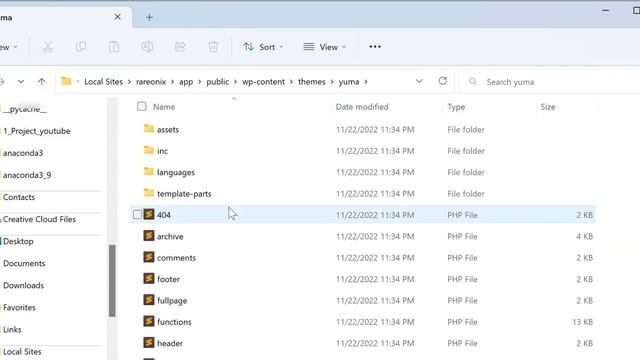640x360 pixels.
Task: Open 1_Project_youtube in navigation pane
Action: [x=37, y=131]
